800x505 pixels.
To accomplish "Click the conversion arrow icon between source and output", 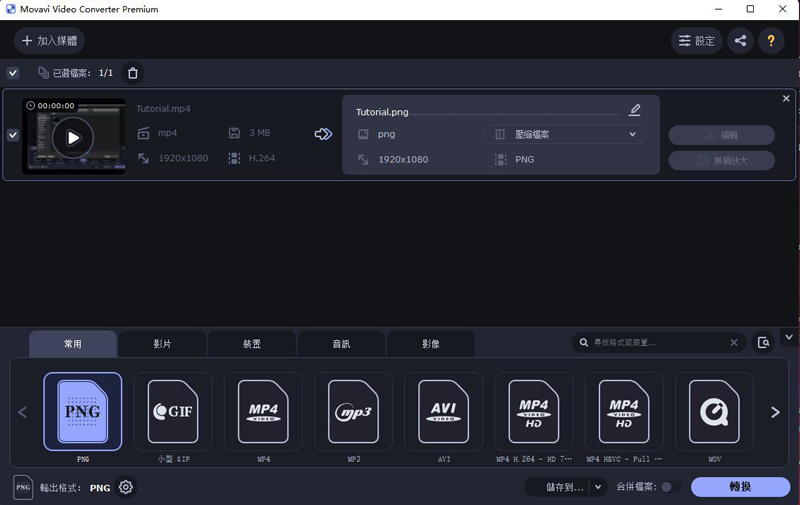I will click(x=323, y=134).
